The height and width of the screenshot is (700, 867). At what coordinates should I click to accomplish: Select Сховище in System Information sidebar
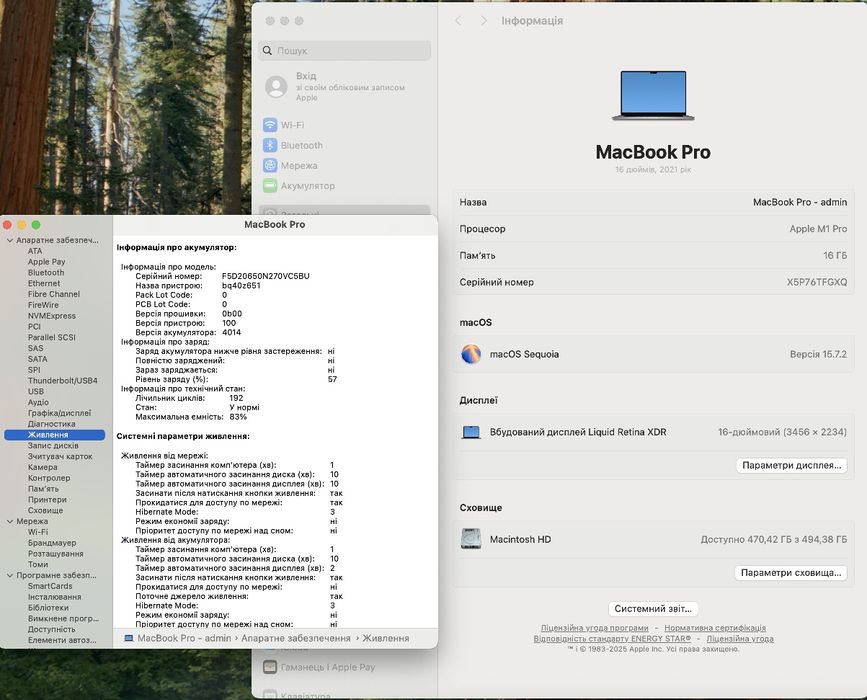tap(45, 510)
